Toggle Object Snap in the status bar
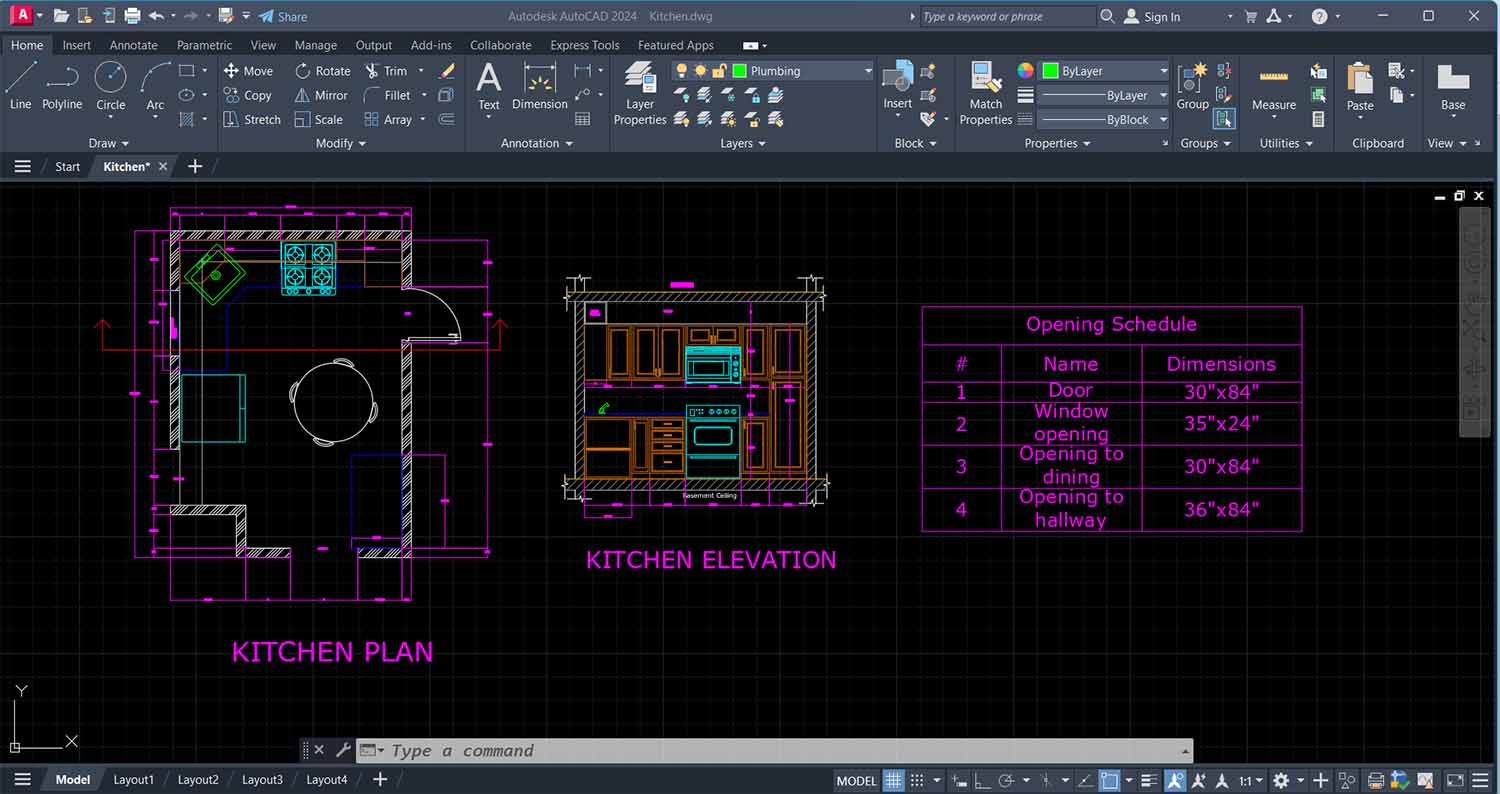This screenshot has height=794, width=1500. pyautogui.click(x=1046, y=780)
